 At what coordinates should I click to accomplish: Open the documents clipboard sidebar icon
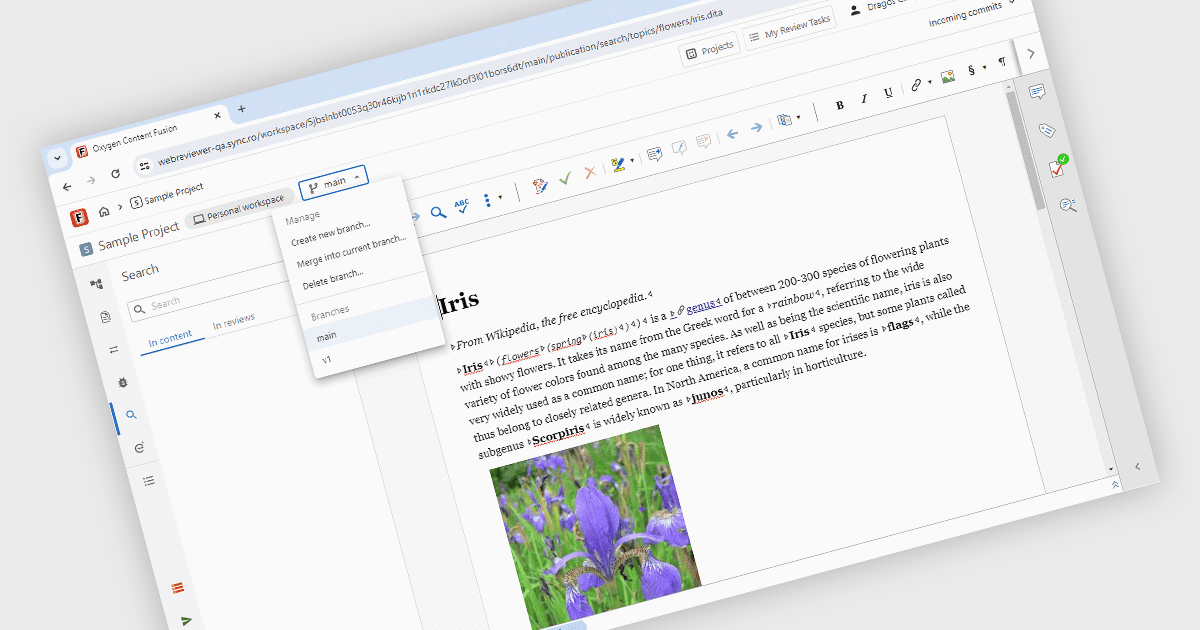point(105,317)
